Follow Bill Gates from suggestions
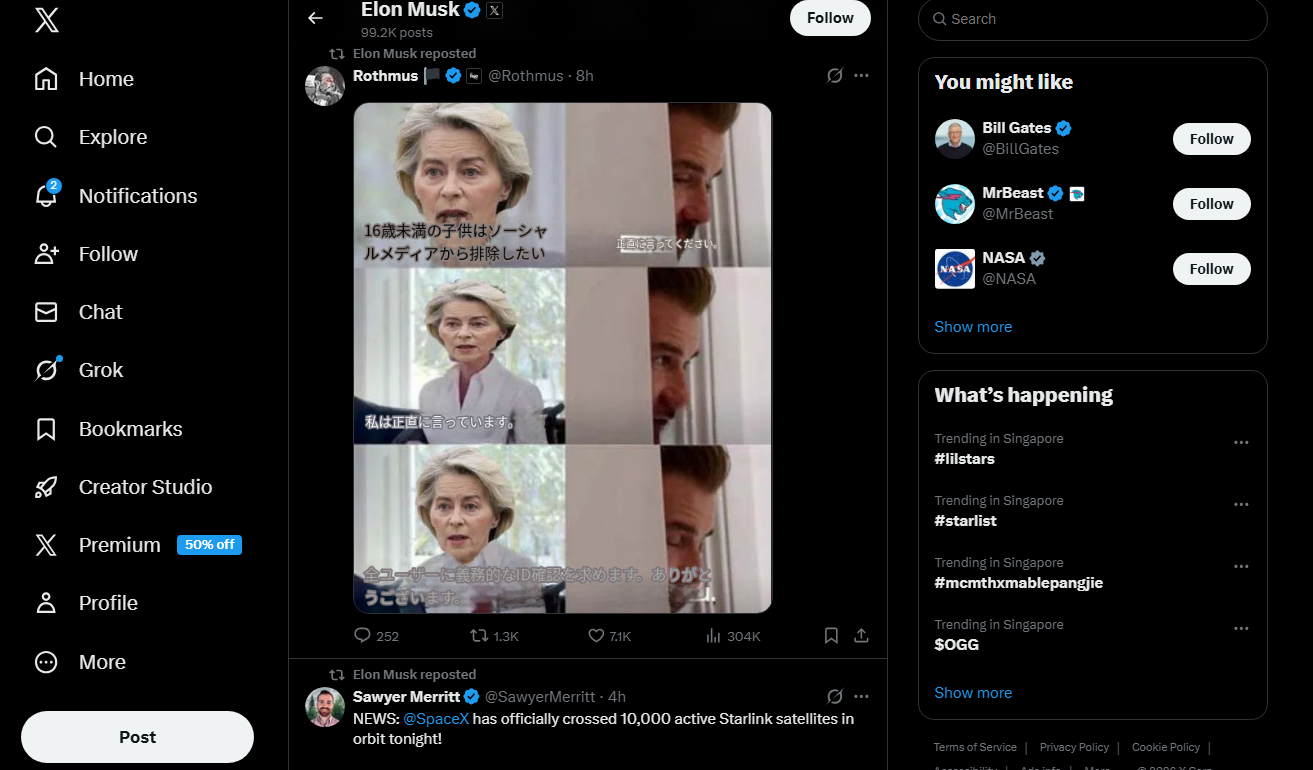1313x770 pixels. click(x=1211, y=139)
